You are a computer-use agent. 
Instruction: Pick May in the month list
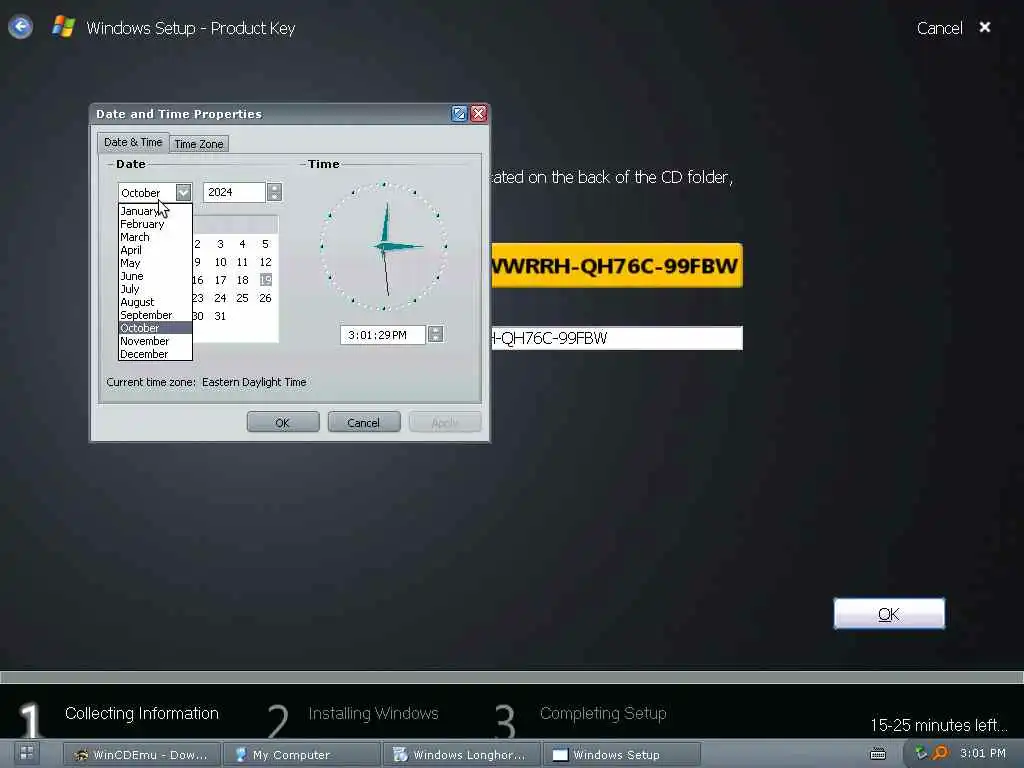155,263
